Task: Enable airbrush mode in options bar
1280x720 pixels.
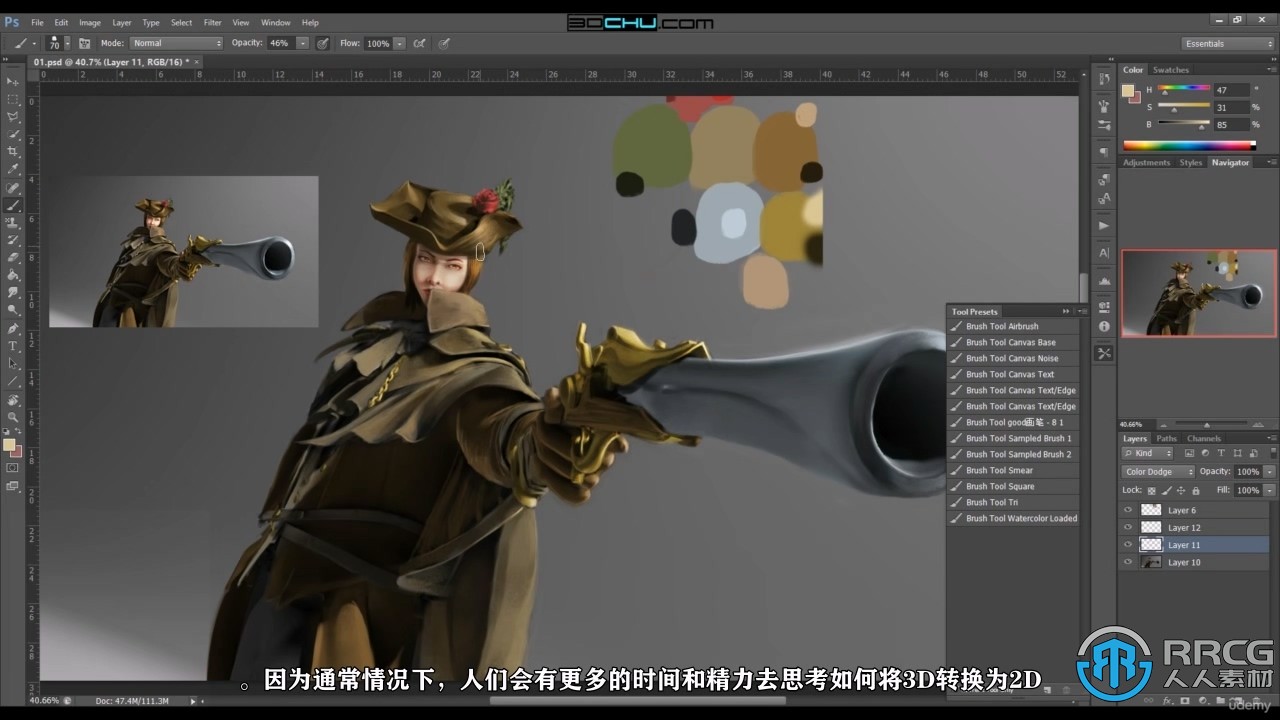Action: [x=420, y=43]
